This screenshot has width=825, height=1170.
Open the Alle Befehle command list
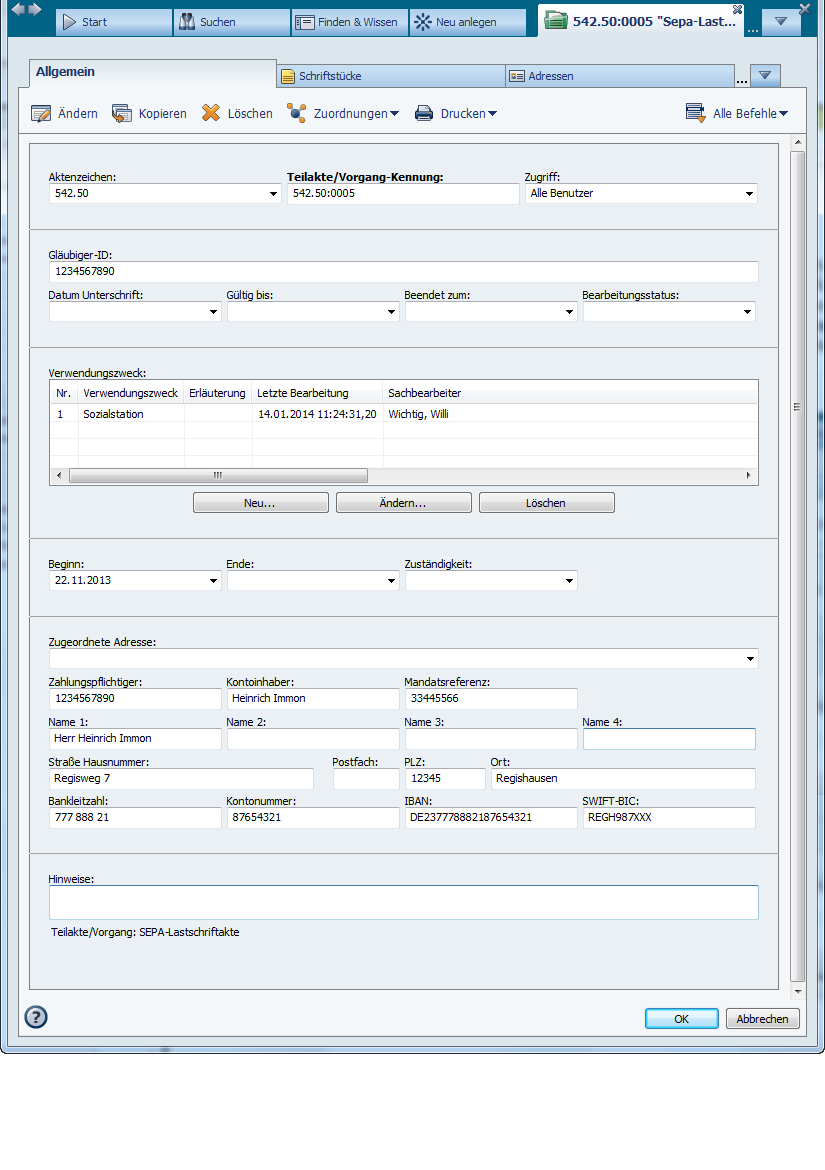click(x=736, y=114)
